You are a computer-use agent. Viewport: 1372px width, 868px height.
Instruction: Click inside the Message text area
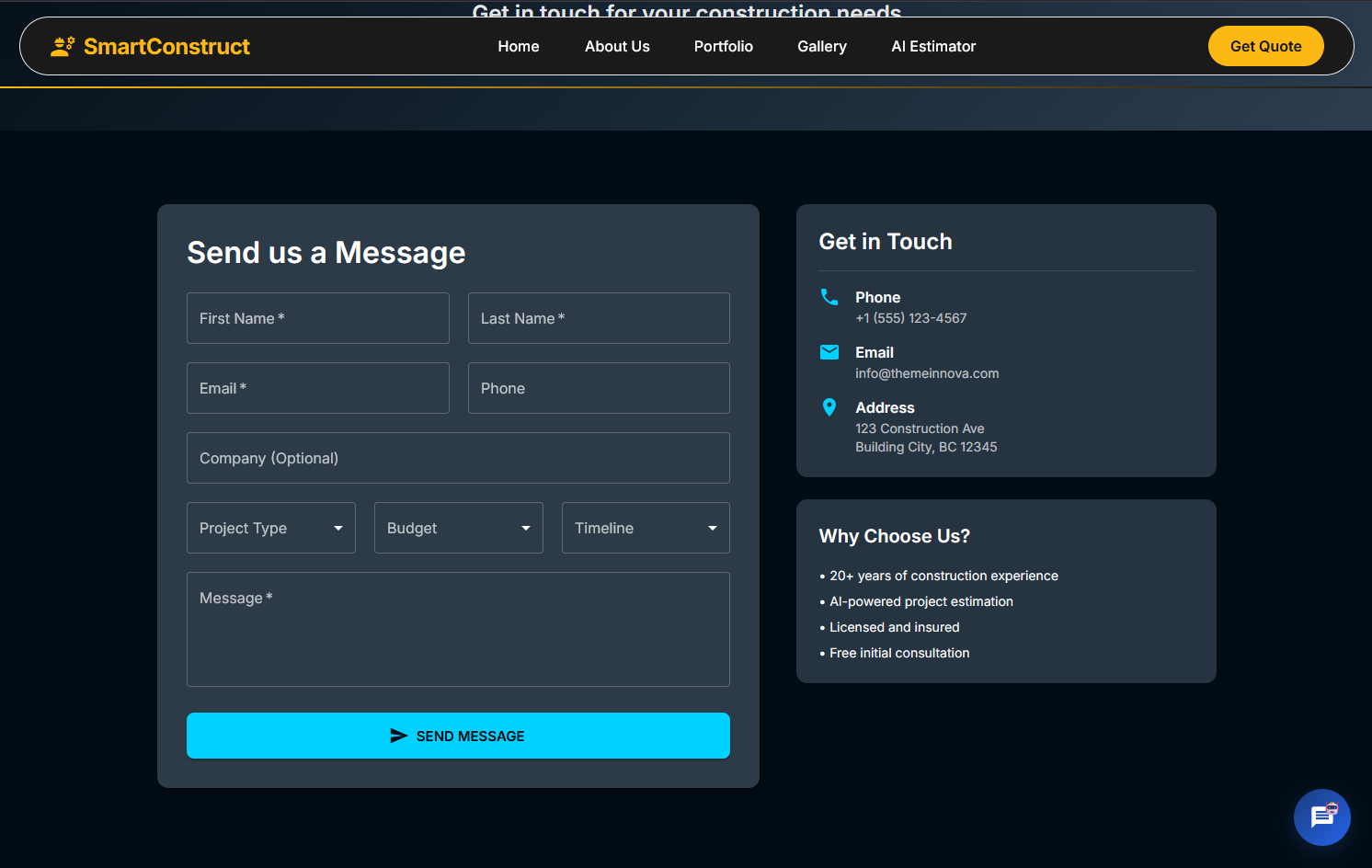click(458, 634)
